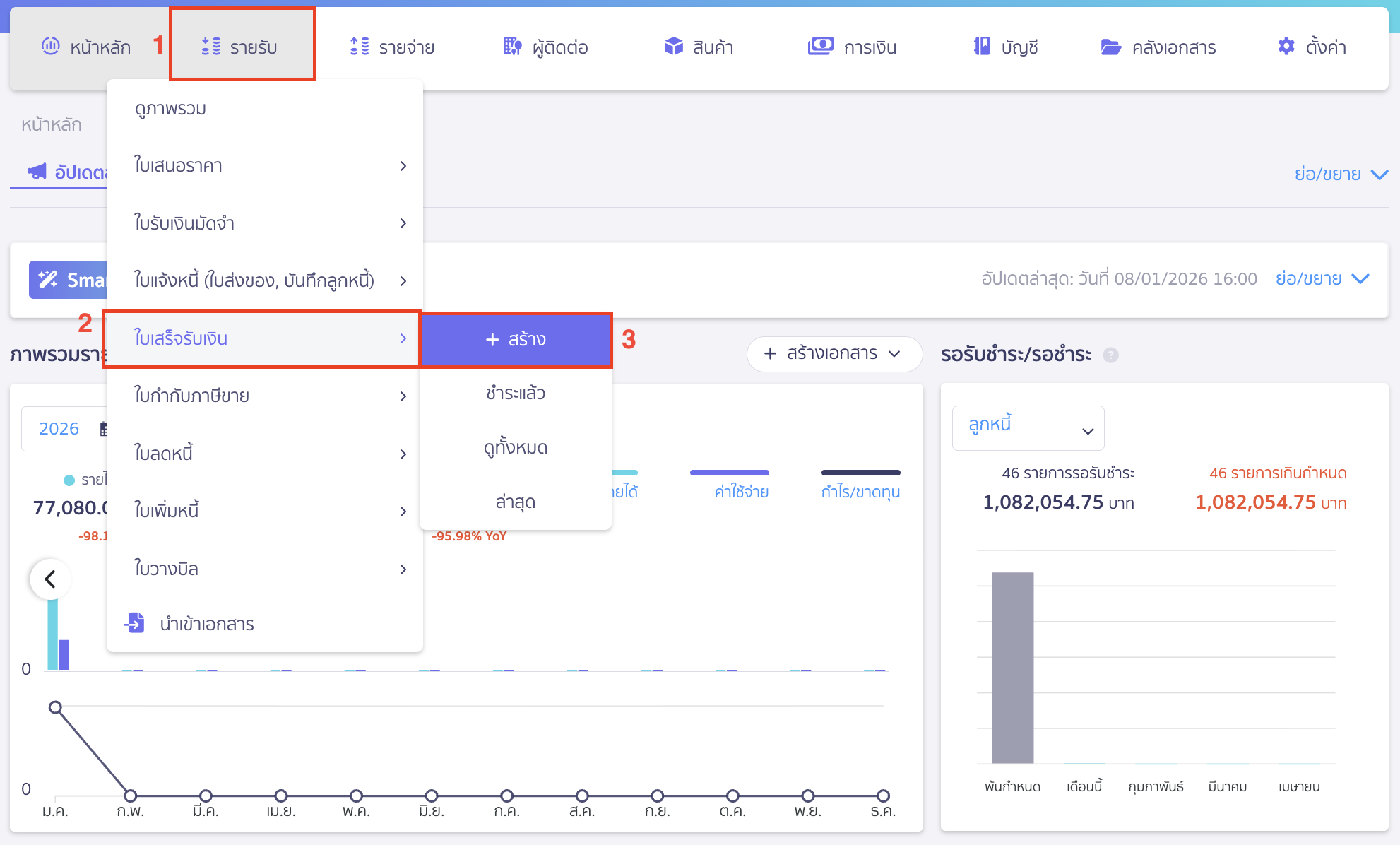Viewport: 1400px width, 845px height.
Task: Open การเงิน money icon menu
Action: coord(820,47)
